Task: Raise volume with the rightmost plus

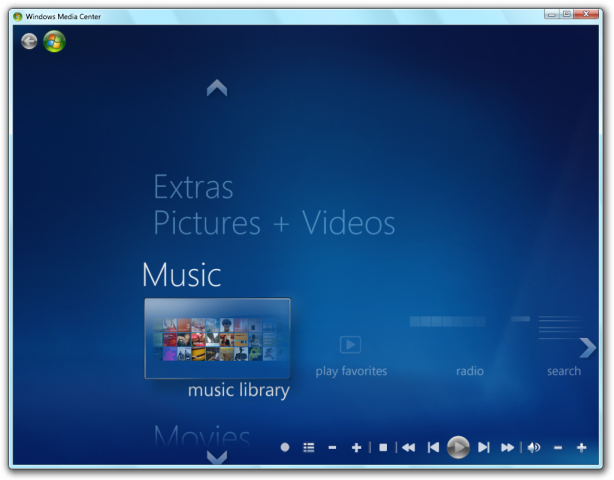Action: [581, 447]
